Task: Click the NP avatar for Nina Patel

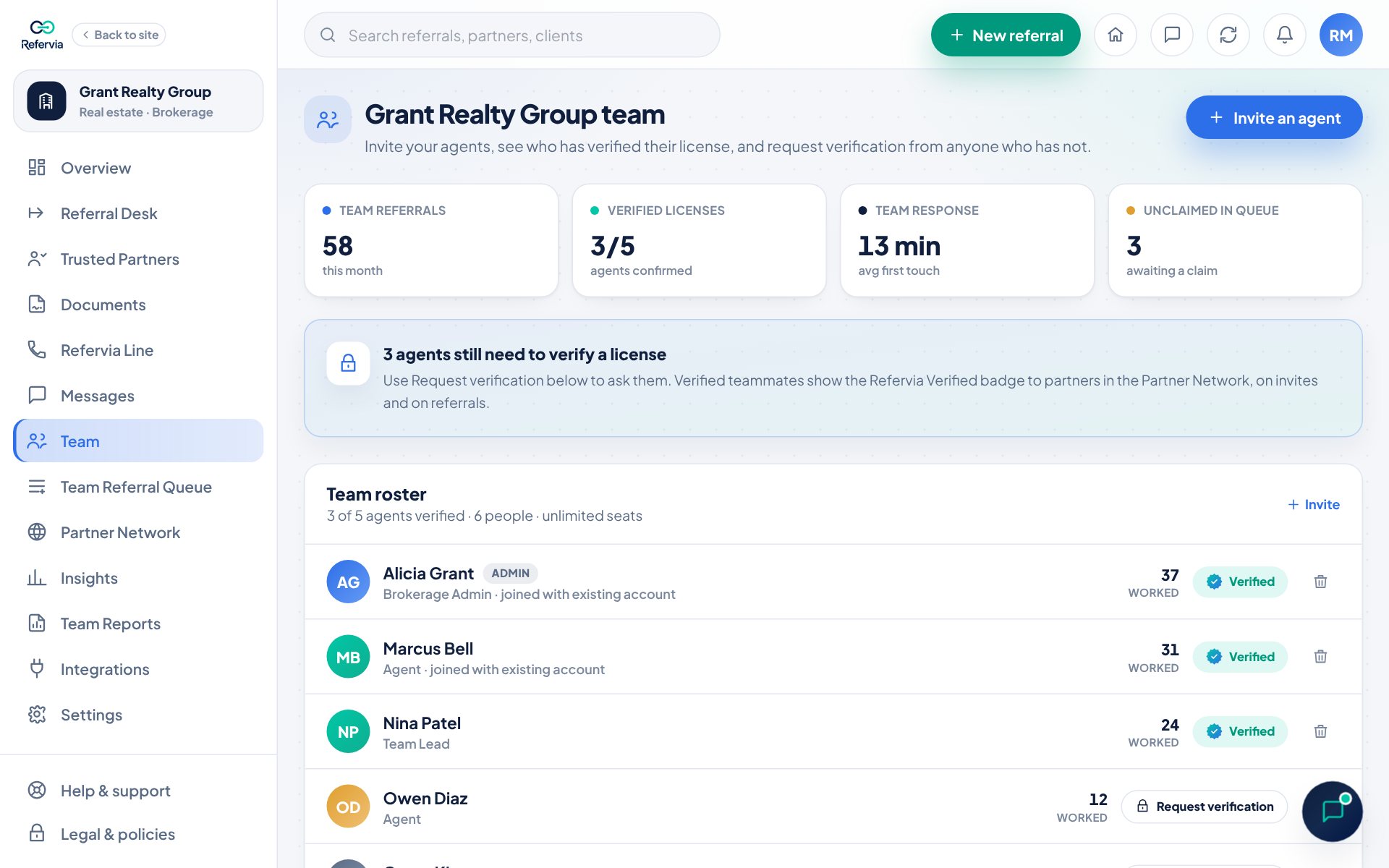Action: [x=348, y=731]
